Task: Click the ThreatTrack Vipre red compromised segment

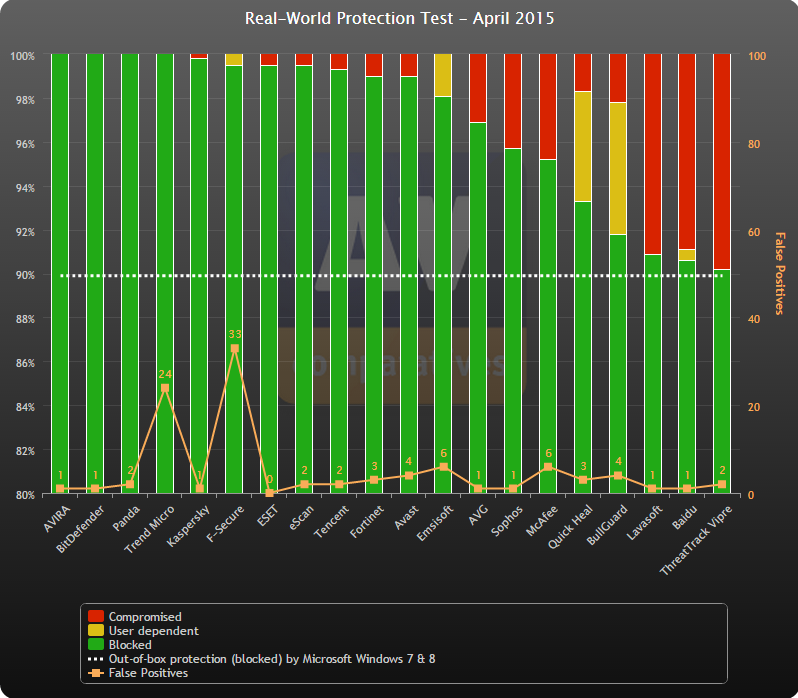Action: [x=722, y=161]
